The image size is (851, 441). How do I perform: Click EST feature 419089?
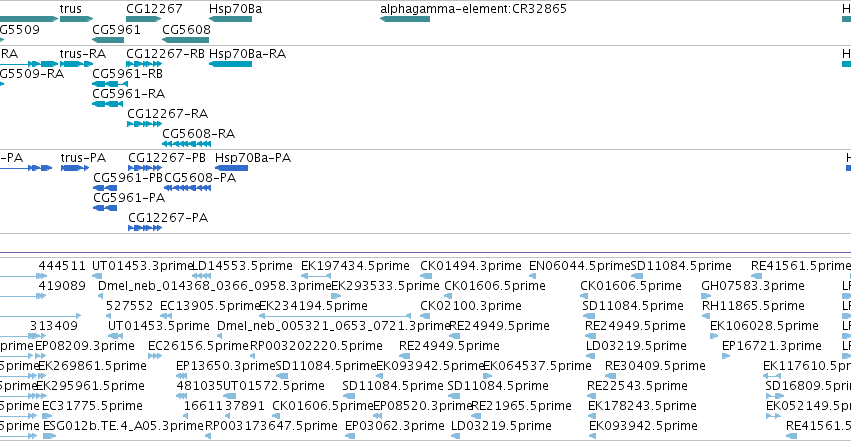pyautogui.click(x=62, y=286)
